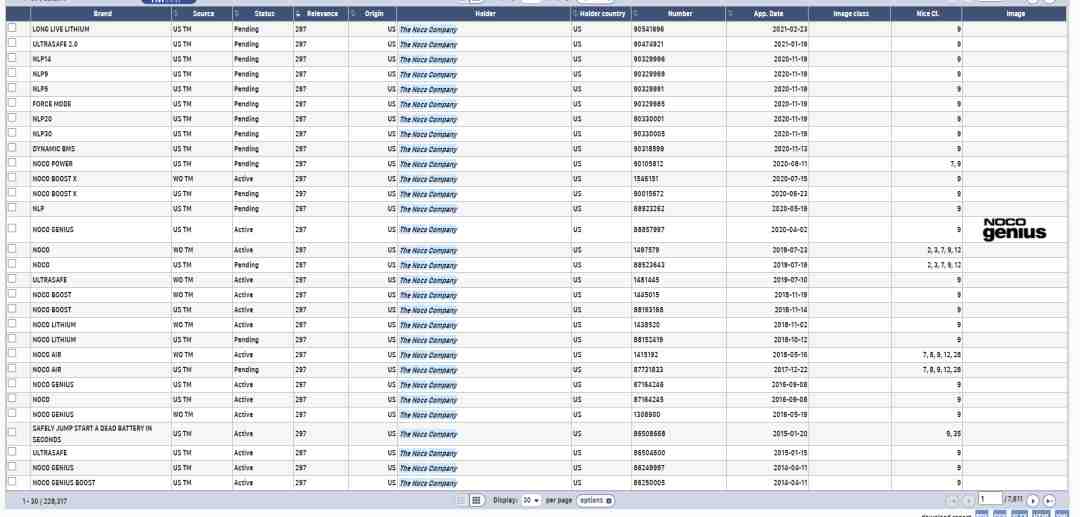Go to next page arrow
Image resolution: width=1080 pixels, height=517 pixels.
click(x=1032, y=500)
